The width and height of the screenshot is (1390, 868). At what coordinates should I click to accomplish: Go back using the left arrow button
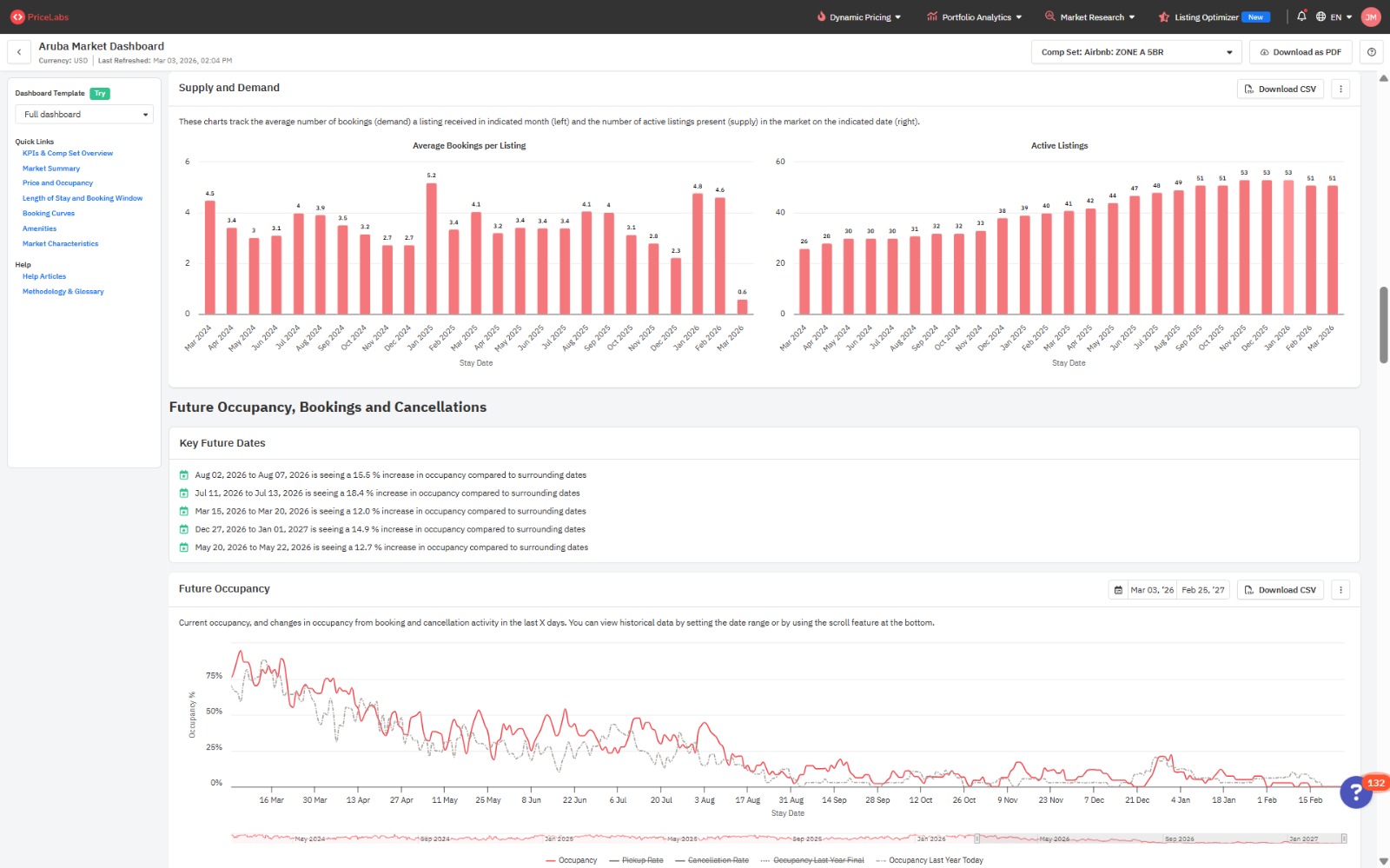[x=19, y=52]
